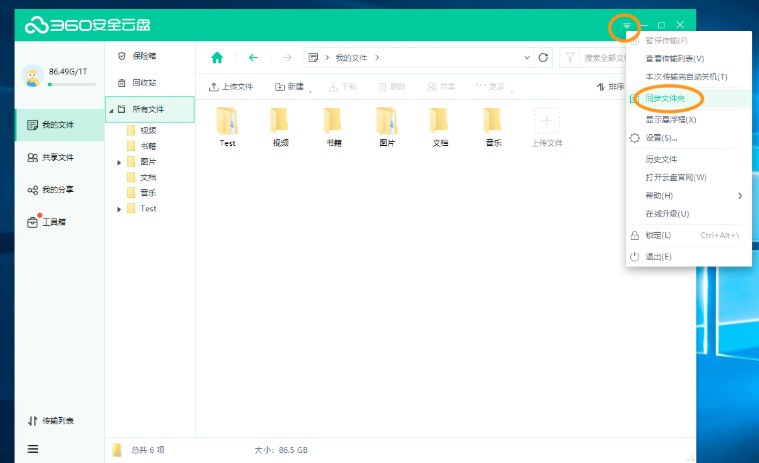Click the 上传文件 plus placeholder tile
Viewport: 759px width, 463px height.
click(546, 122)
